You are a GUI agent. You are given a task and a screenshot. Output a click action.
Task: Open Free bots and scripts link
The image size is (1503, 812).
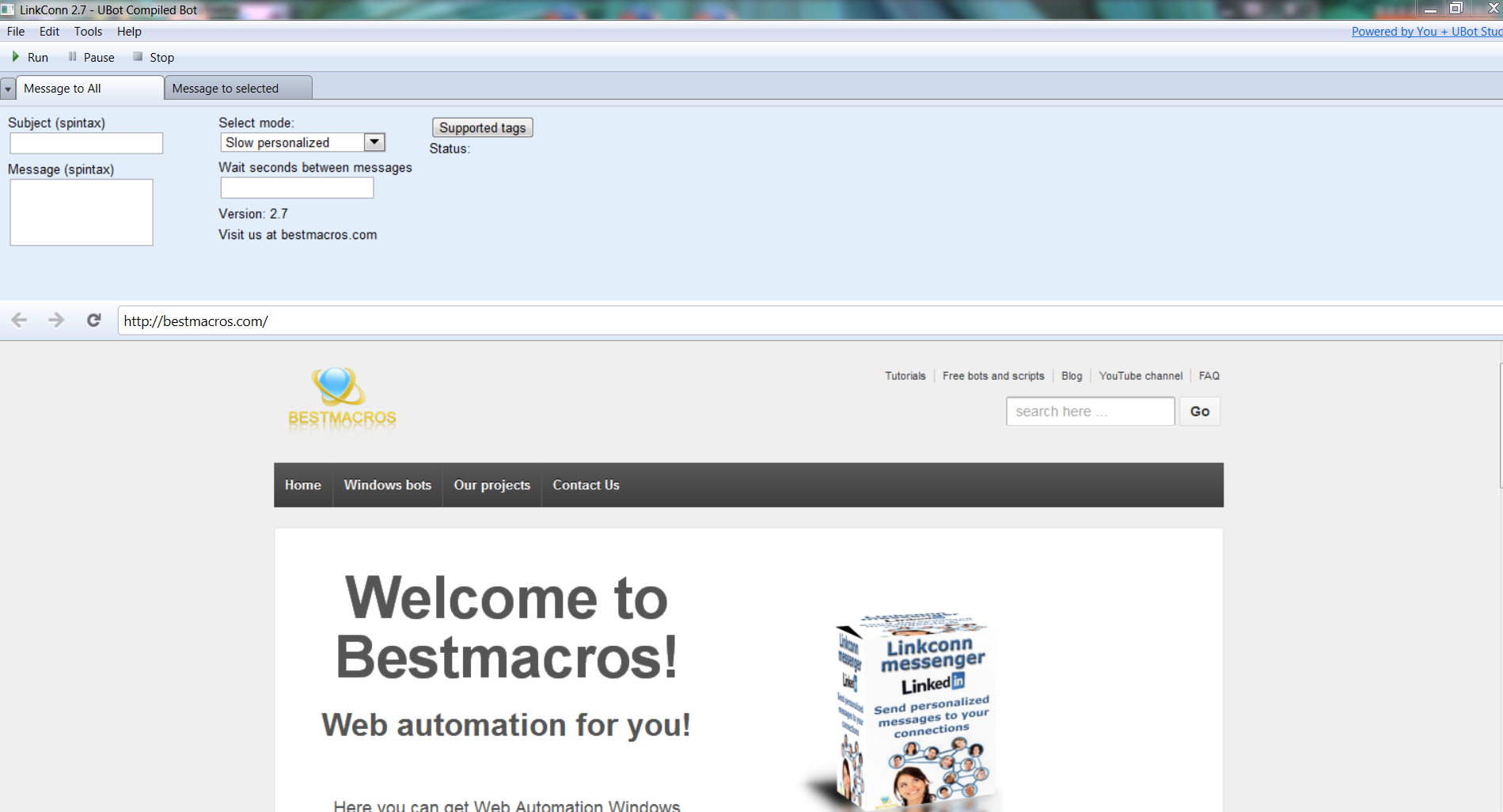(993, 376)
